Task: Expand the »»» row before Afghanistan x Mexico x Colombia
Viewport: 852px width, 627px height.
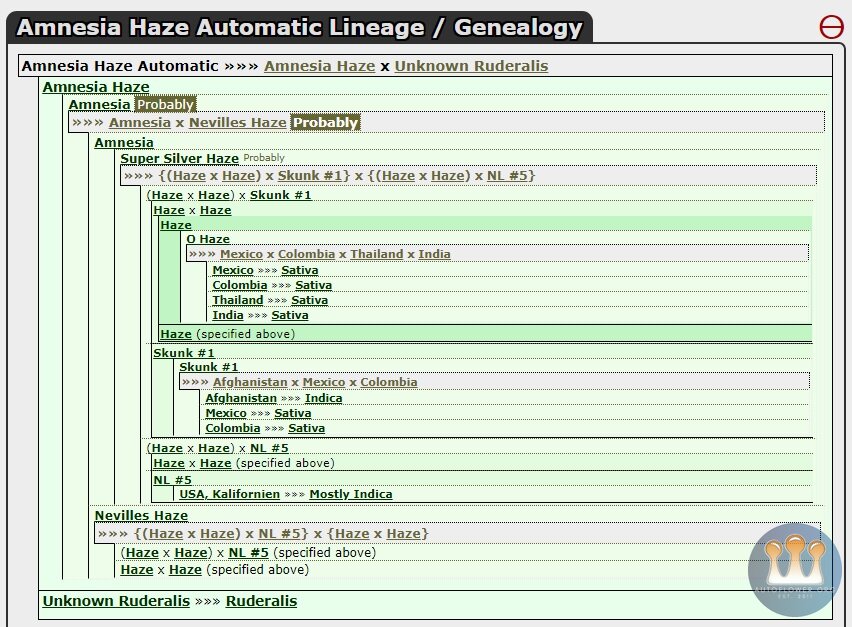Action: pyautogui.click(x=197, y=381)
